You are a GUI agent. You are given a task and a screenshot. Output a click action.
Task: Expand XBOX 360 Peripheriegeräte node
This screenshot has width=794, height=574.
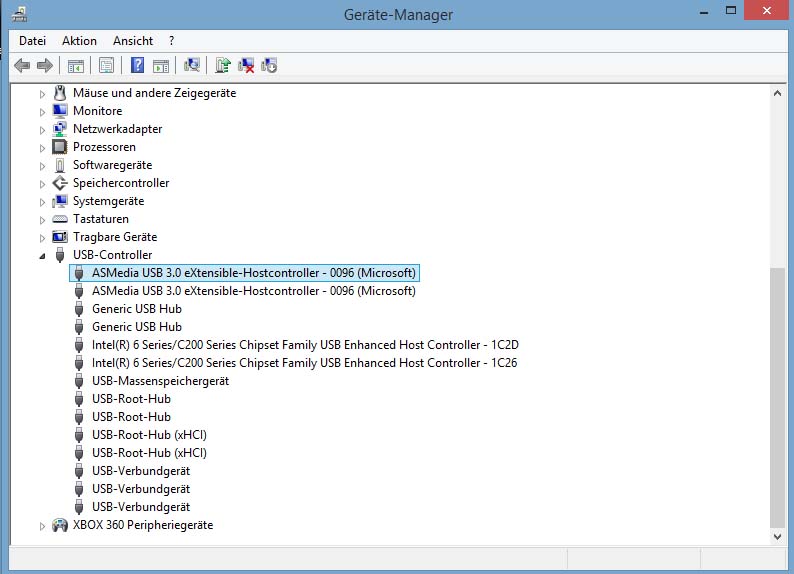pos(43,526)
